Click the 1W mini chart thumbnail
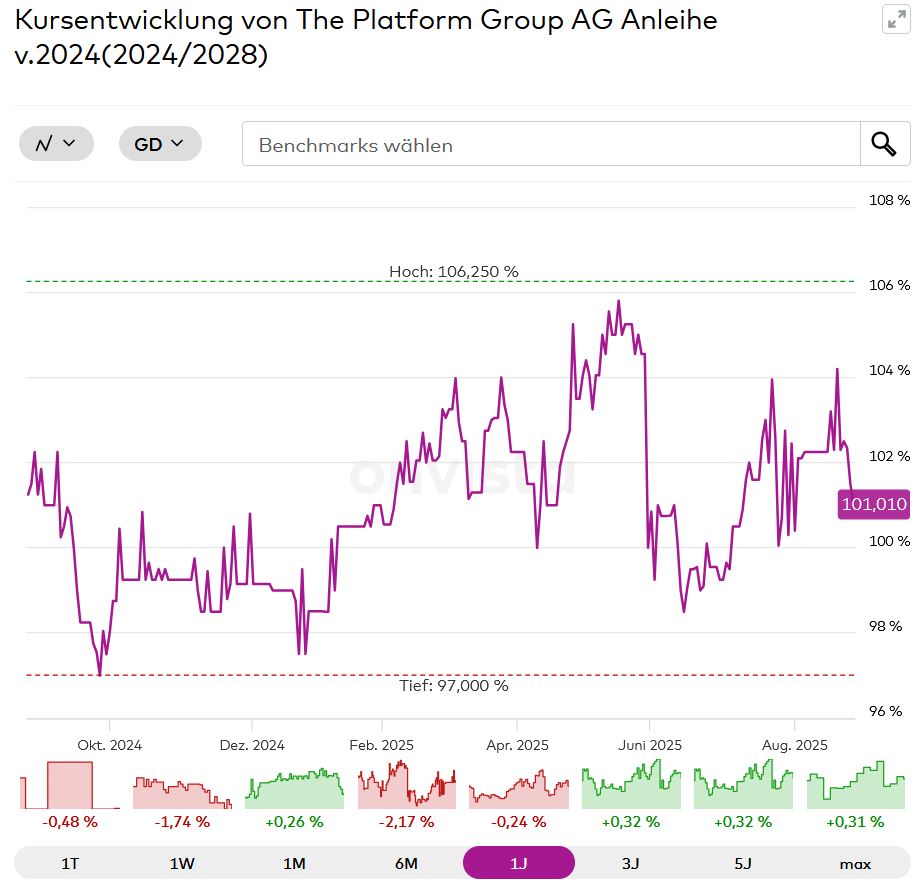 point(182,785)
